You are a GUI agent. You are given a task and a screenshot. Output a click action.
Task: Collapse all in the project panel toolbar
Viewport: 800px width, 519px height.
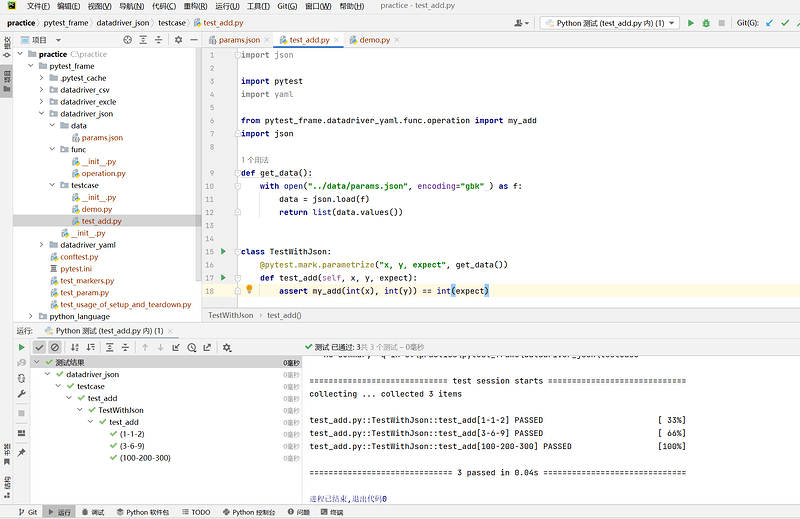coord(159,40)
